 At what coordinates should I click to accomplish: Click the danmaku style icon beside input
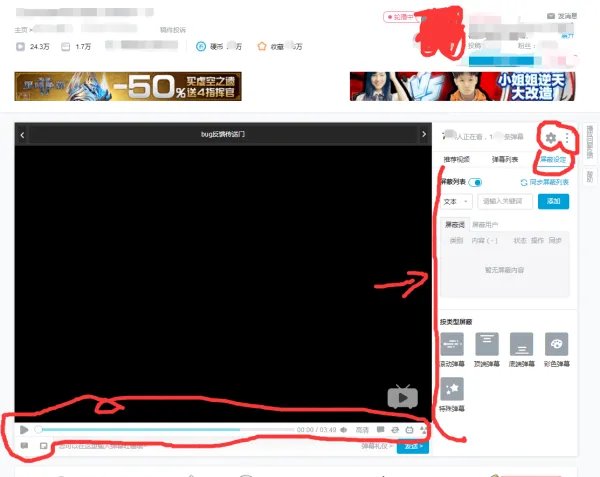24,446
